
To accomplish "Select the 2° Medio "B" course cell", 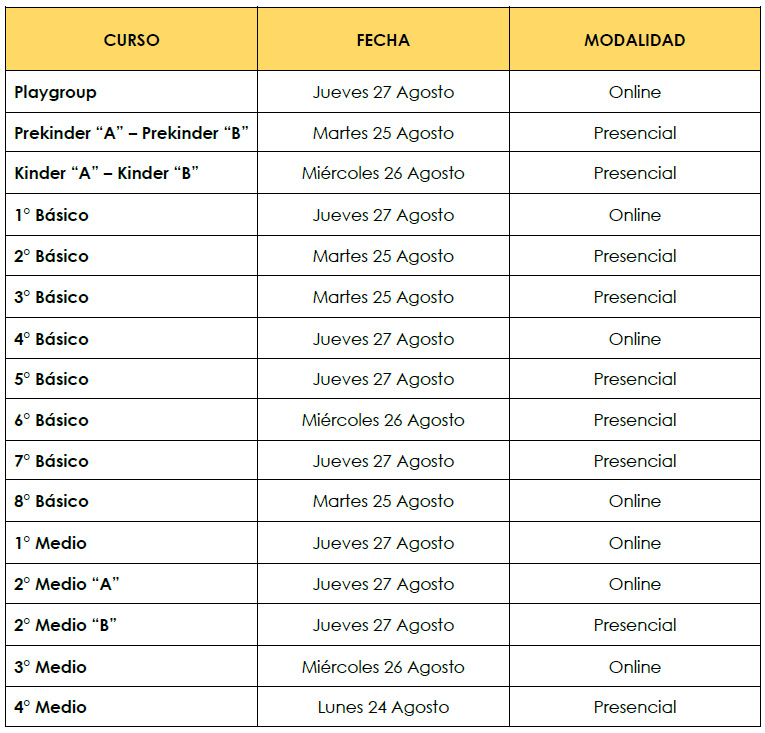I will click(x=132, y=625).
